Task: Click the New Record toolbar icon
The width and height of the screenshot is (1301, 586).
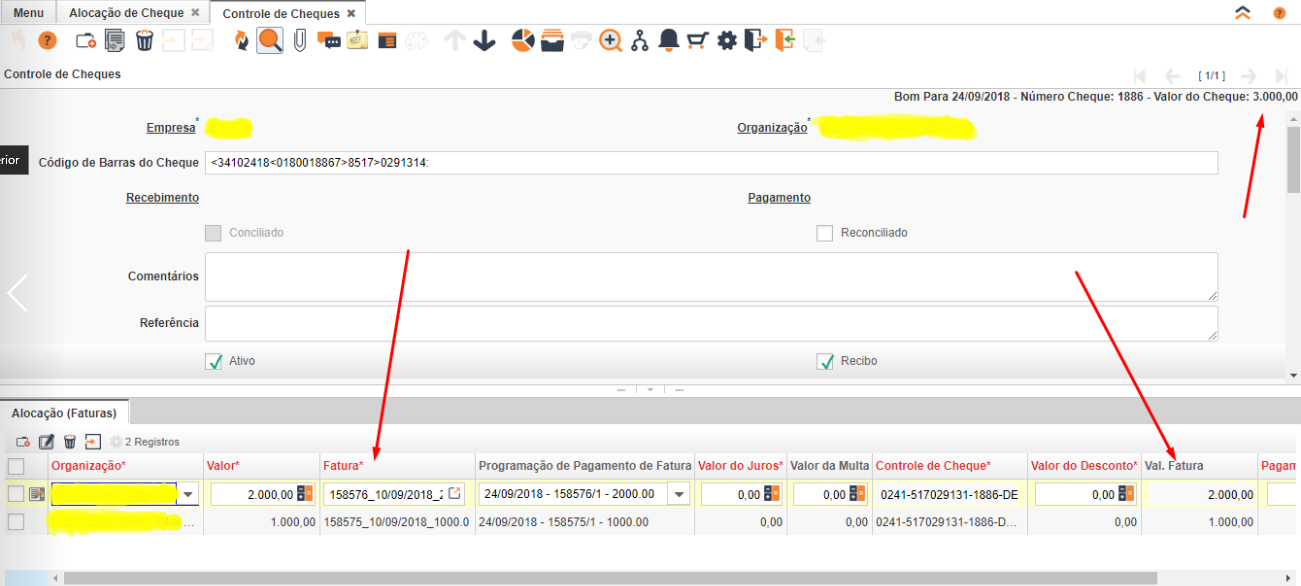Action: pyautogui.click(x=86, y=41)
